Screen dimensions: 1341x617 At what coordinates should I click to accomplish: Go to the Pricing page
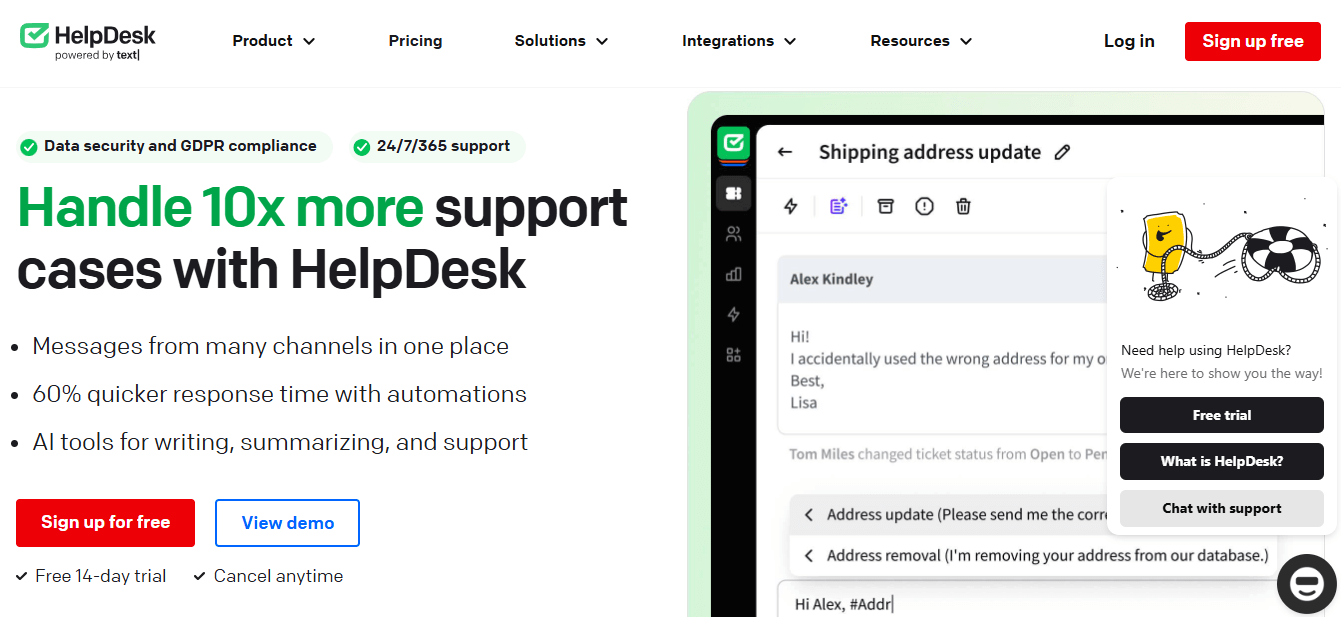[415, 41]
